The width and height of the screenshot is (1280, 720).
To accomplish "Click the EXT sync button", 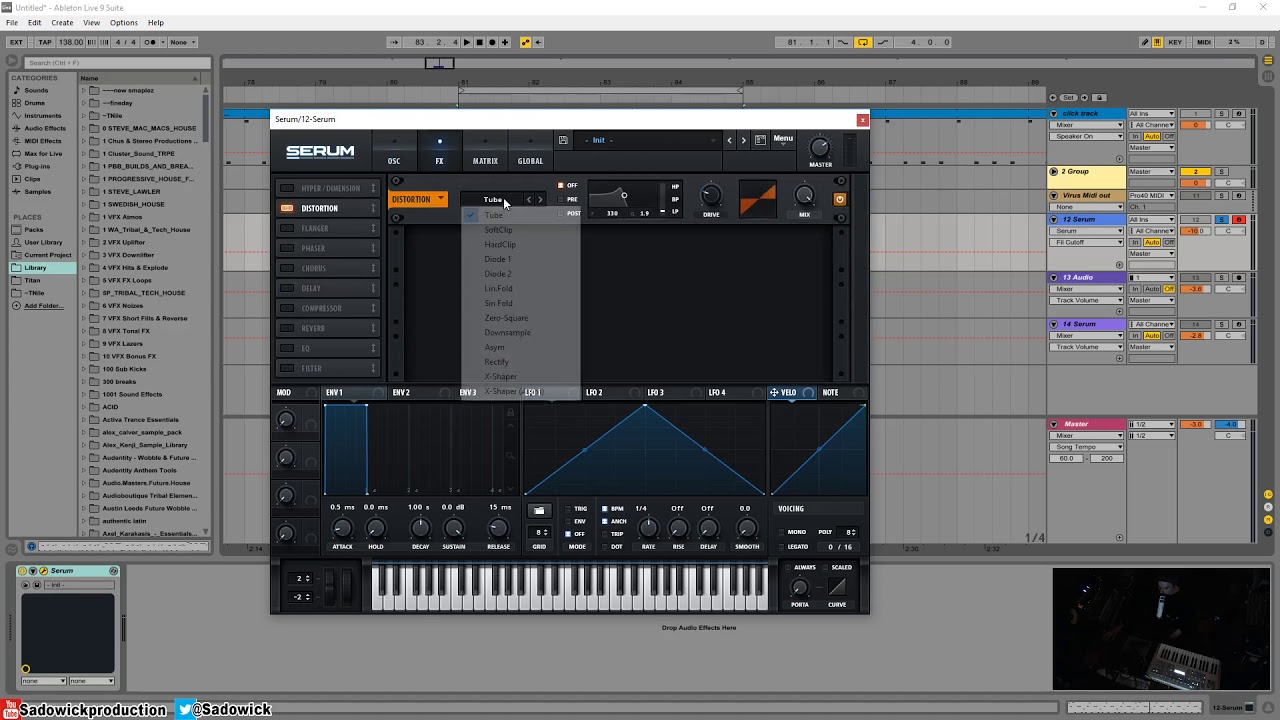I will [x=16, y=42].
